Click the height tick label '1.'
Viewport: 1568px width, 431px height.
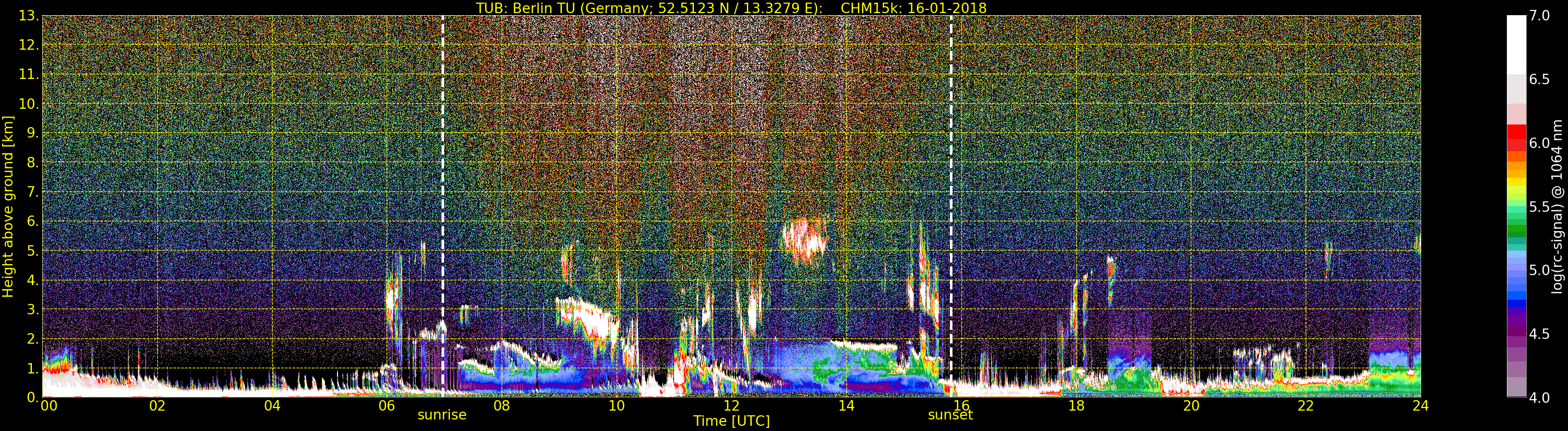(x=32, y=368)
